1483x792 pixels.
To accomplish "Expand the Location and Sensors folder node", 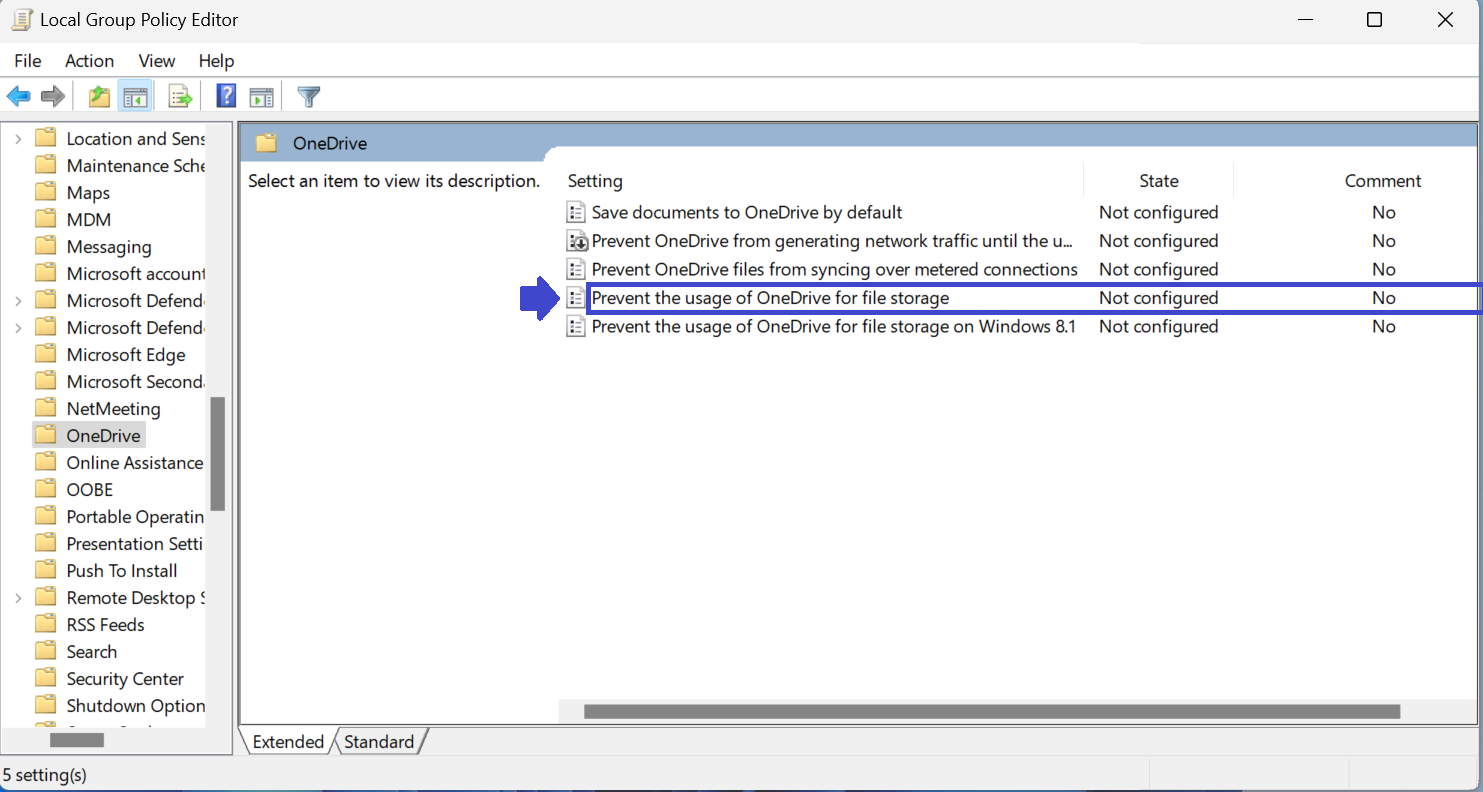I will pyautogui.click(x=18, y=139).
